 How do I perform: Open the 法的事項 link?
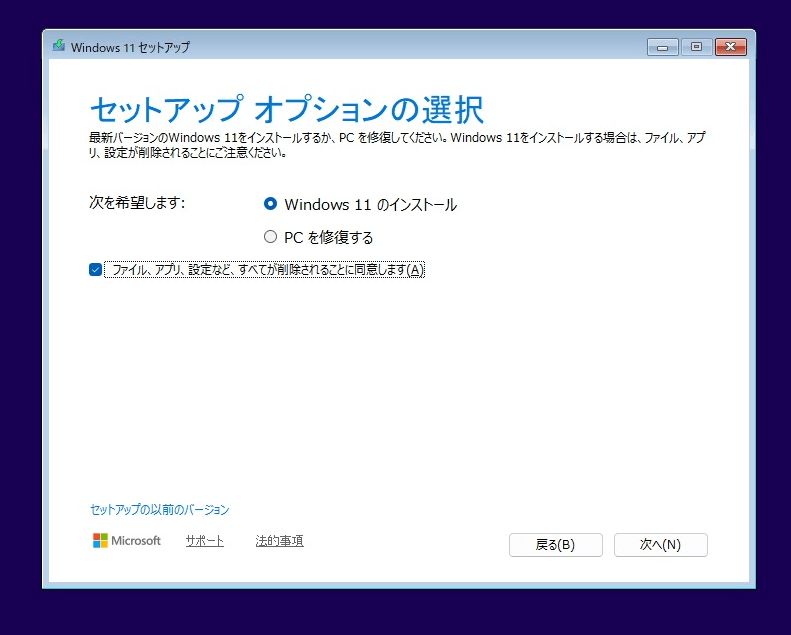279,541
